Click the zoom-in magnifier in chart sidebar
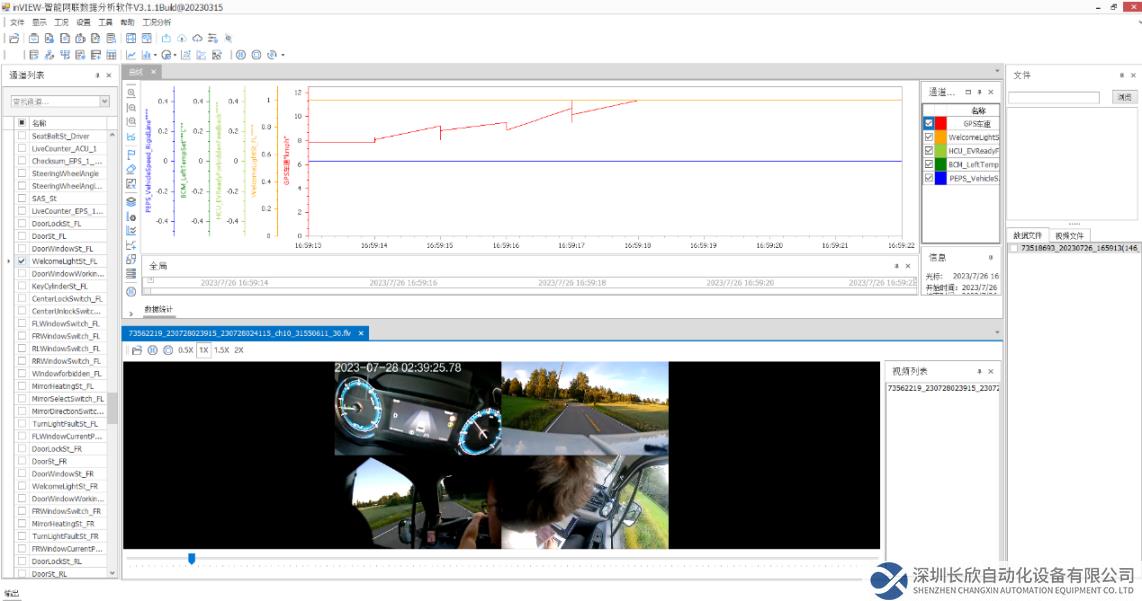This screenshot has height=601, width=1142. [x=131, y=93]
